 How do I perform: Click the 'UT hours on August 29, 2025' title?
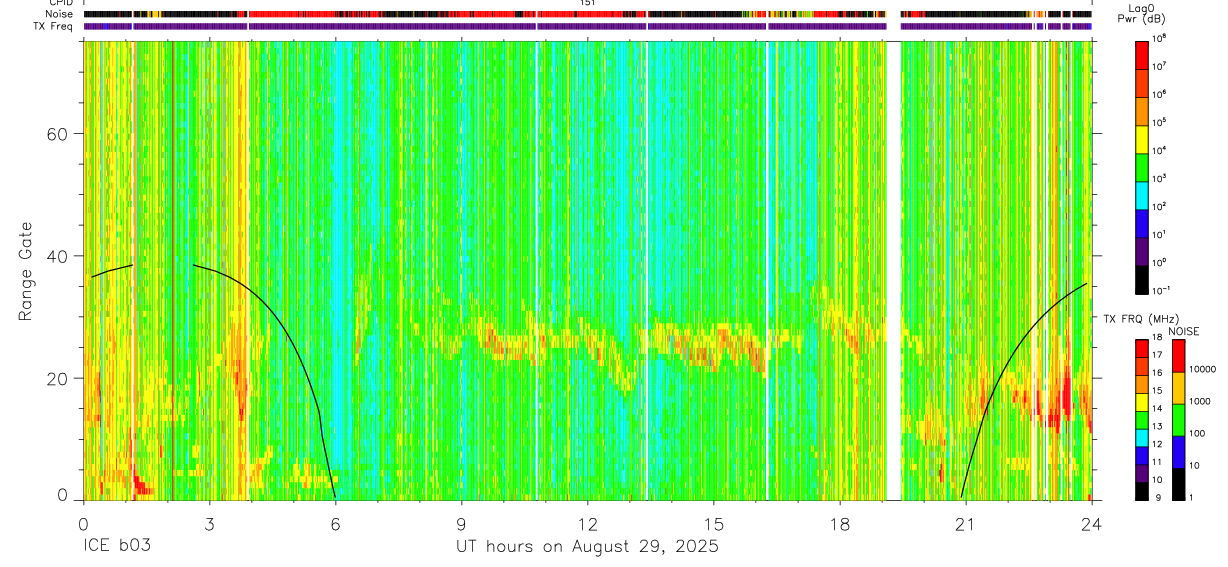(587, 547)
